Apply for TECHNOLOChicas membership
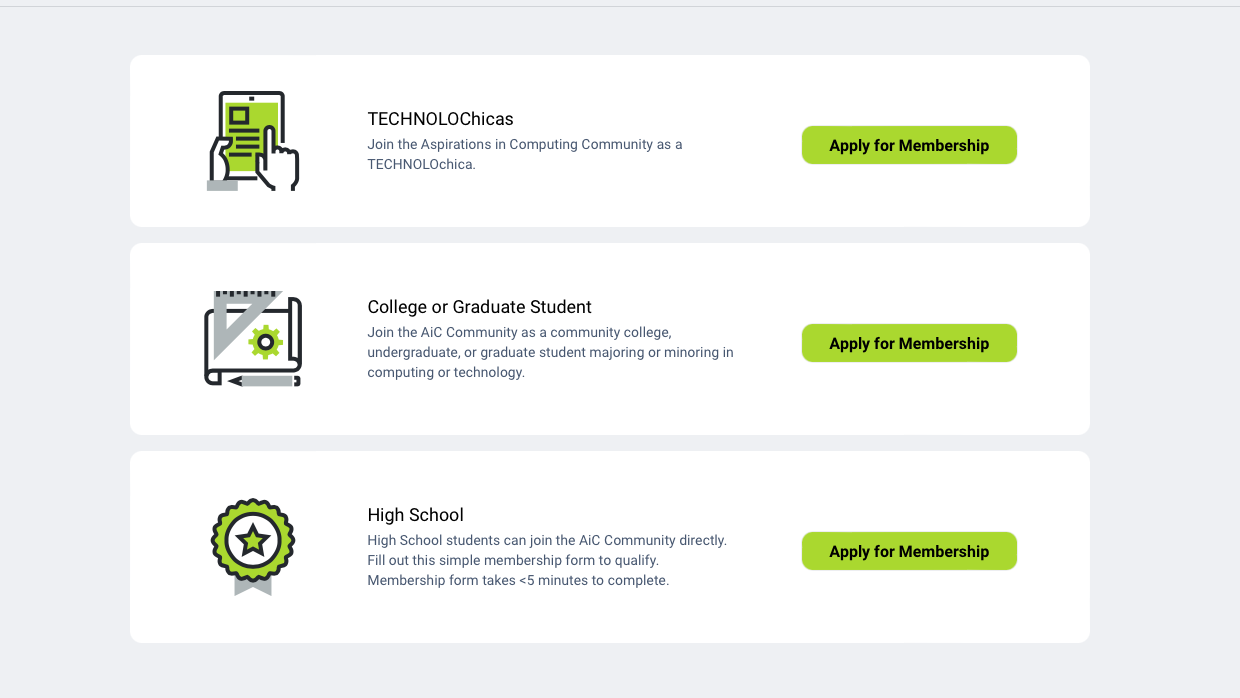 pos(909,145)
